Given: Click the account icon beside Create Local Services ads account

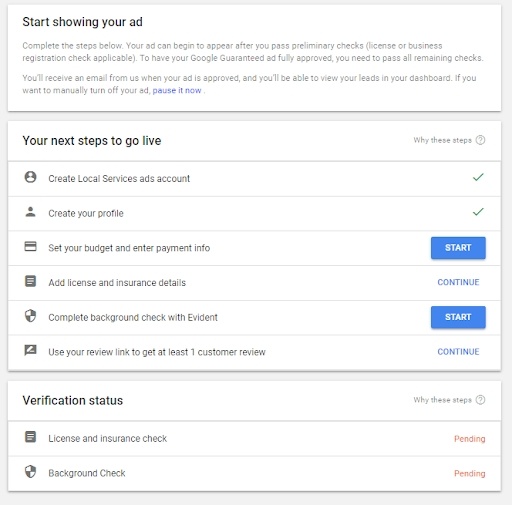Looking at the screenshot, I should pyautogui.click(x=30, y=177).
